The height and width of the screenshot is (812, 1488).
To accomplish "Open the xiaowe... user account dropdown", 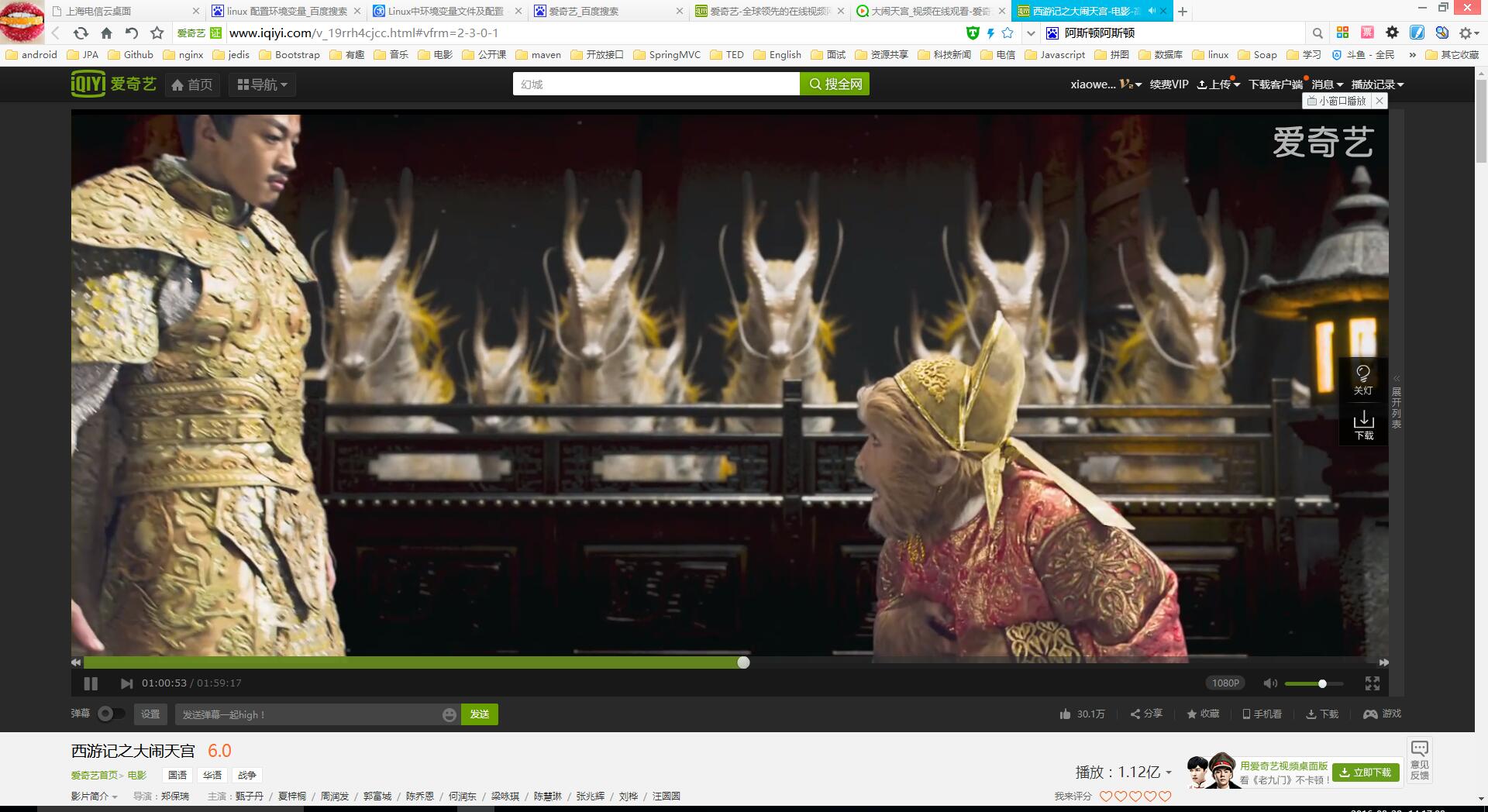I will click(x=1106, y=84).
